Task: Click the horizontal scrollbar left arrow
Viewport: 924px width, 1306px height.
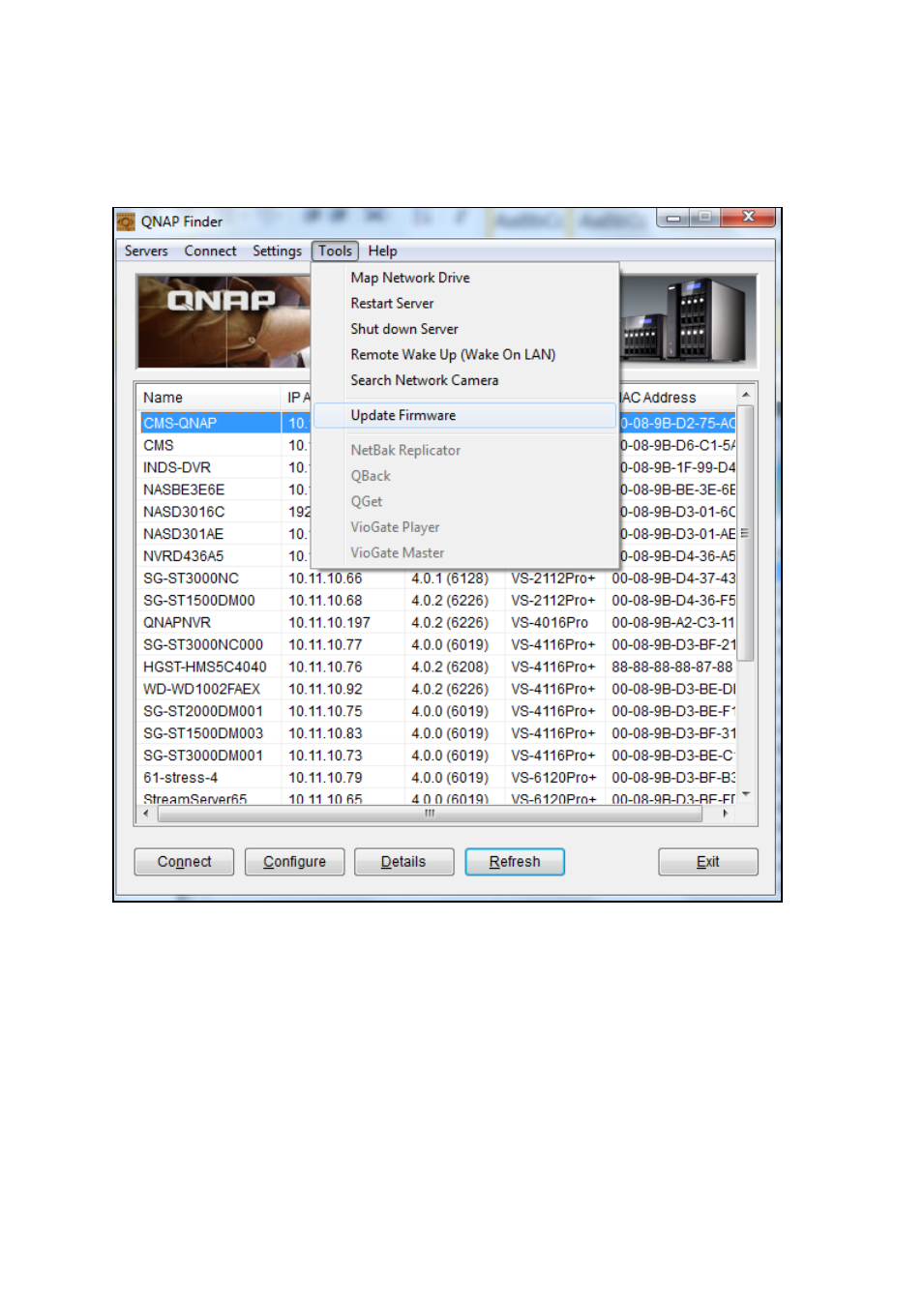Action: point(146,814)
